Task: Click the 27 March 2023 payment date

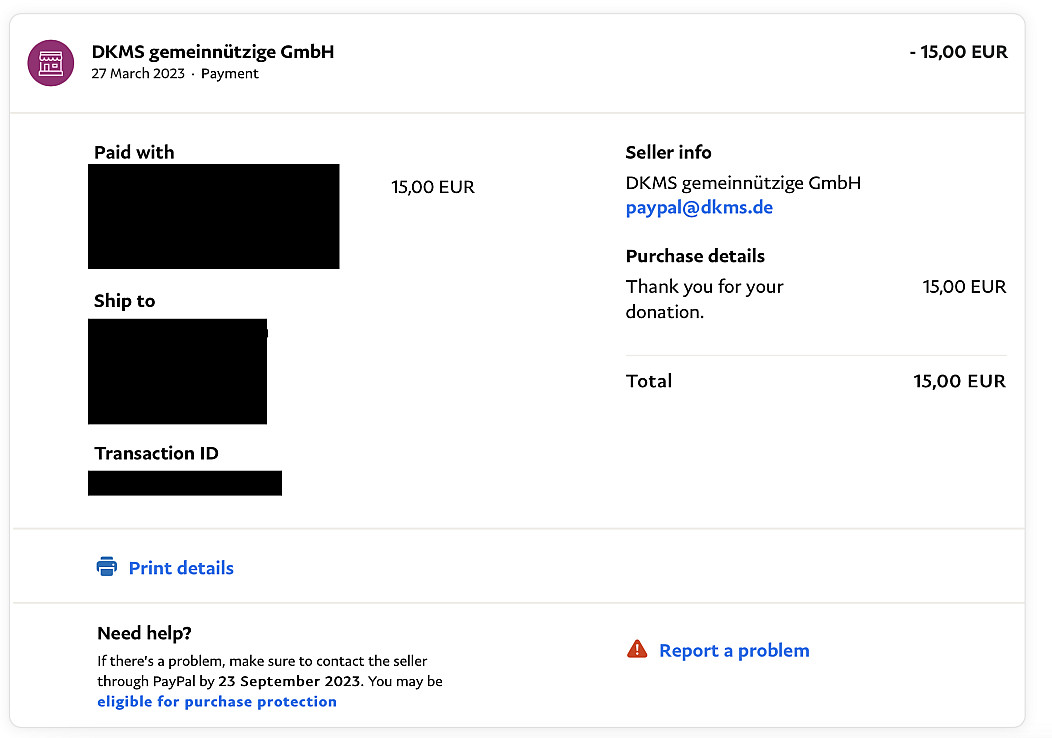Action: point(138,74)
